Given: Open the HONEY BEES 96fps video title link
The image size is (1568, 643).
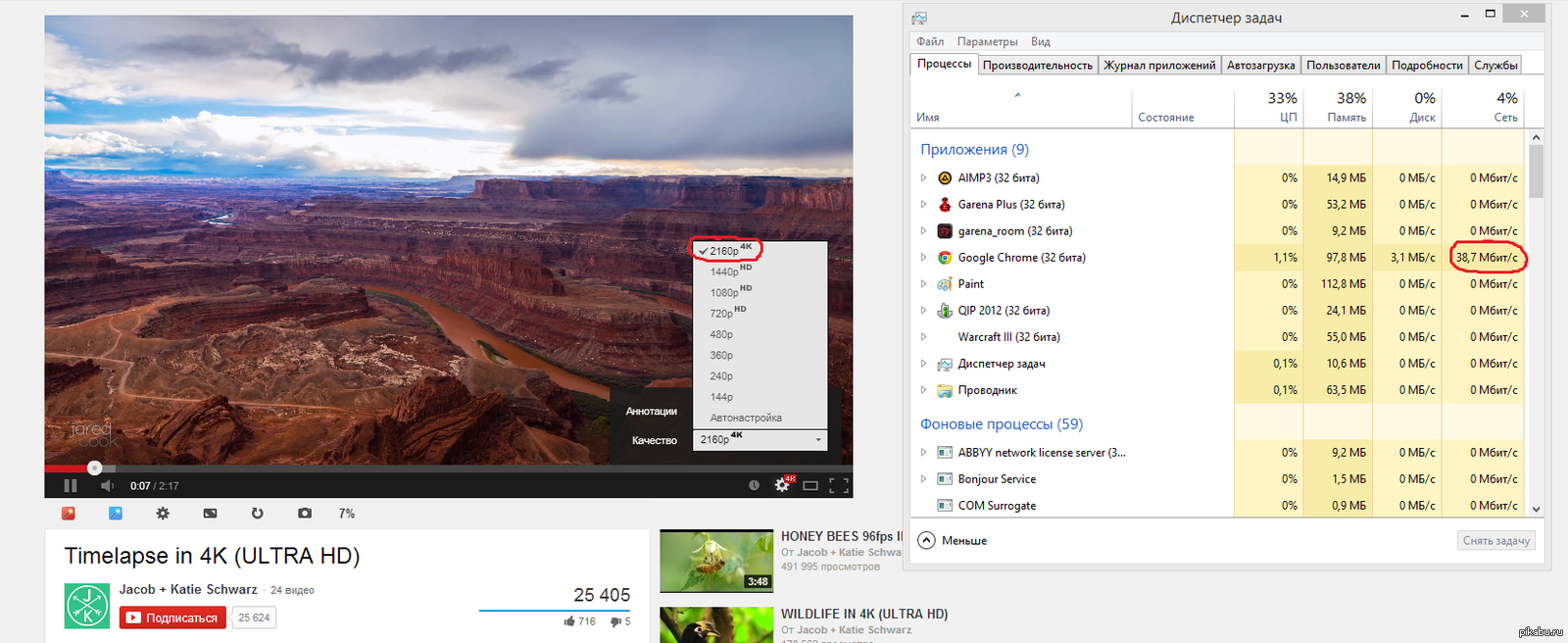Looking at the screenshot, I should [843, 536].
